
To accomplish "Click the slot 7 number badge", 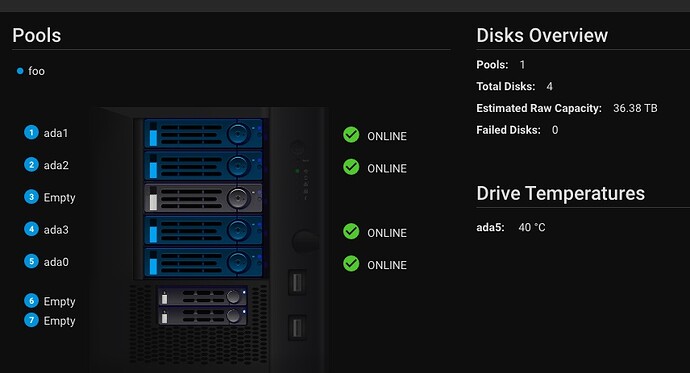I will point(31,320).
